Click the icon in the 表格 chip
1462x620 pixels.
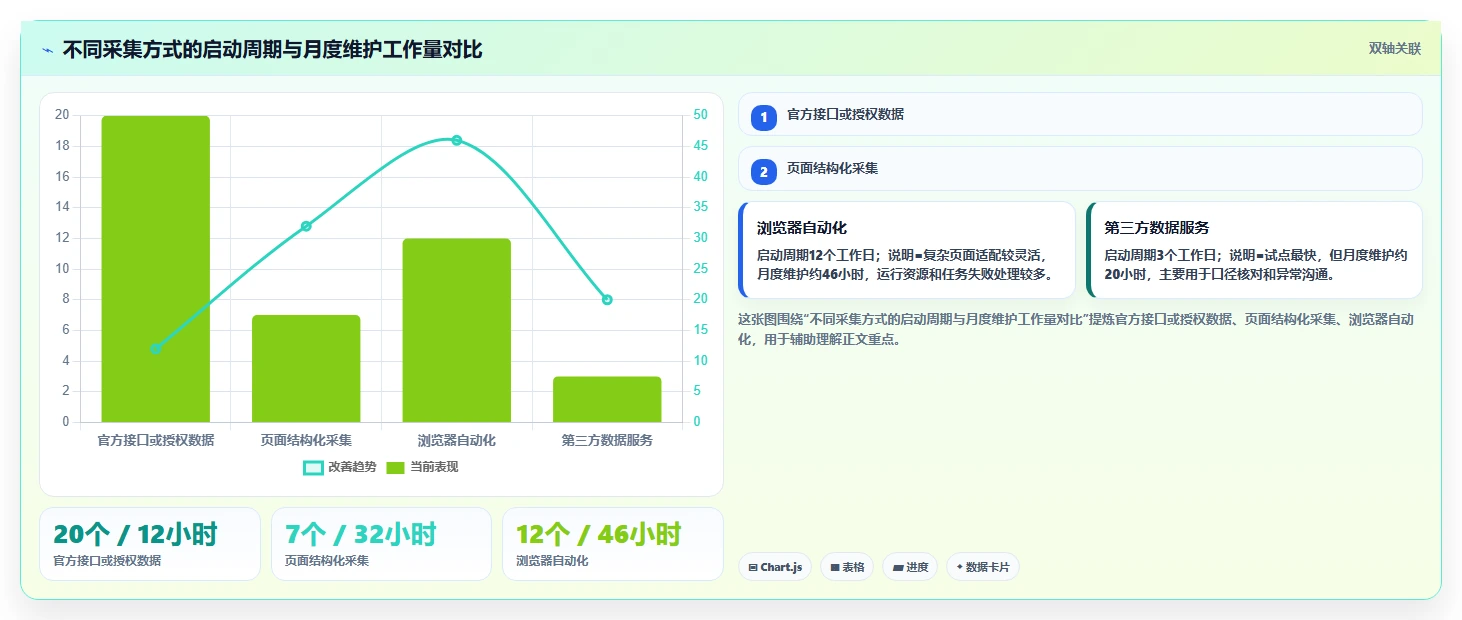pos(835,567)
